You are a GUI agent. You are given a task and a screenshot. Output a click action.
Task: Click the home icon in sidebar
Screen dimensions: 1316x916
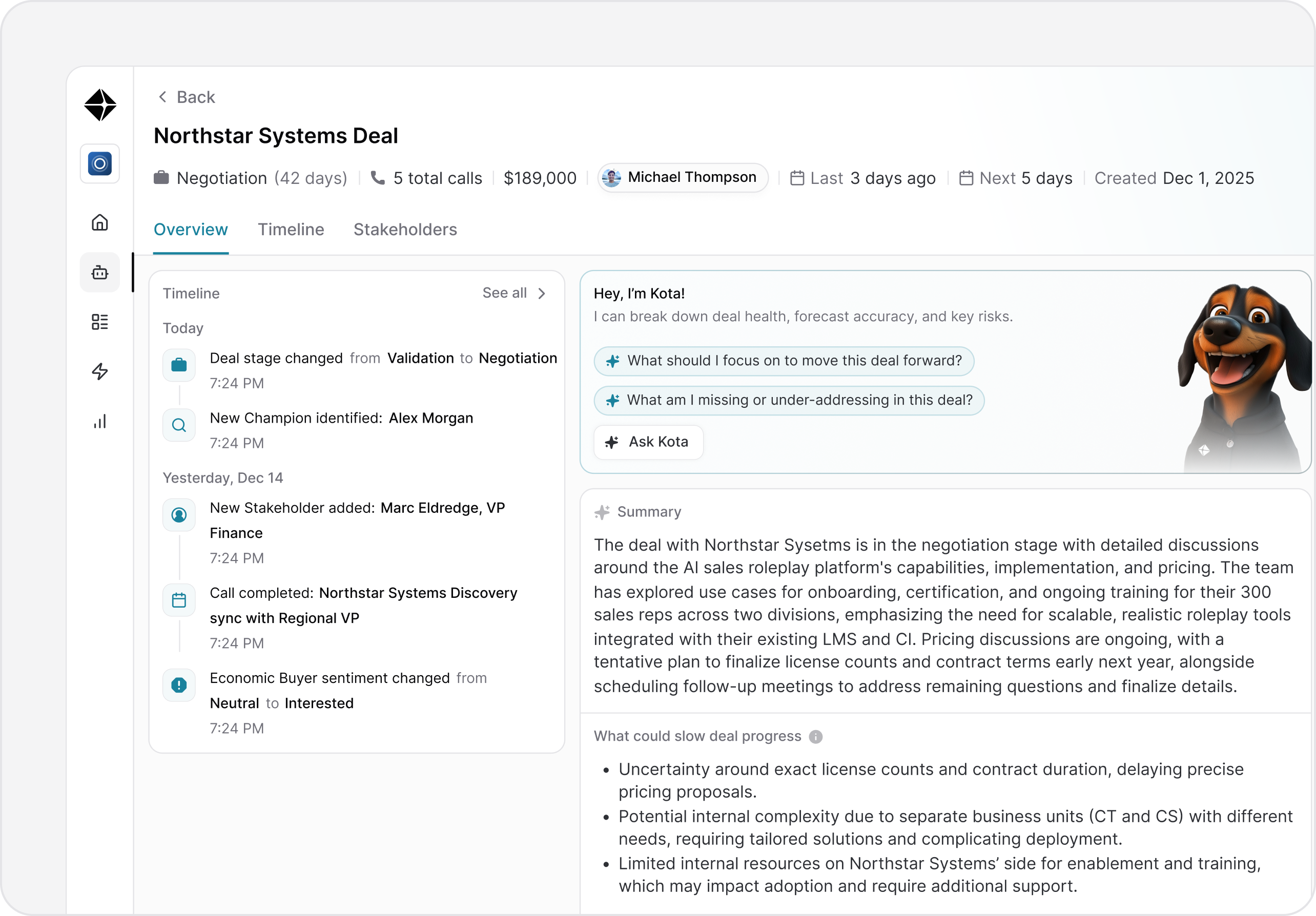[100, 222]
